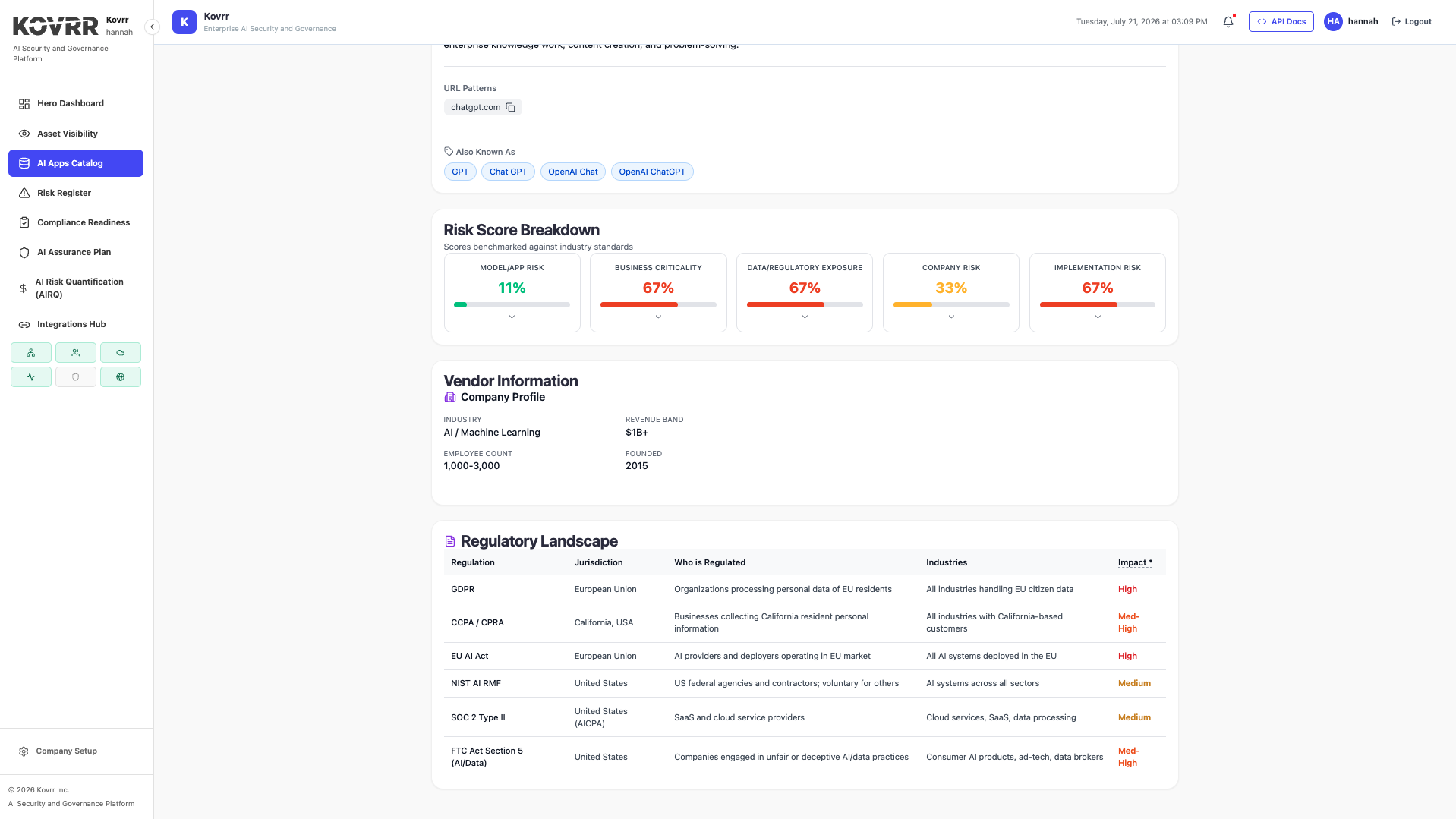Click the Regulation column header
The image size is (1456, 819).
[473, 563]
